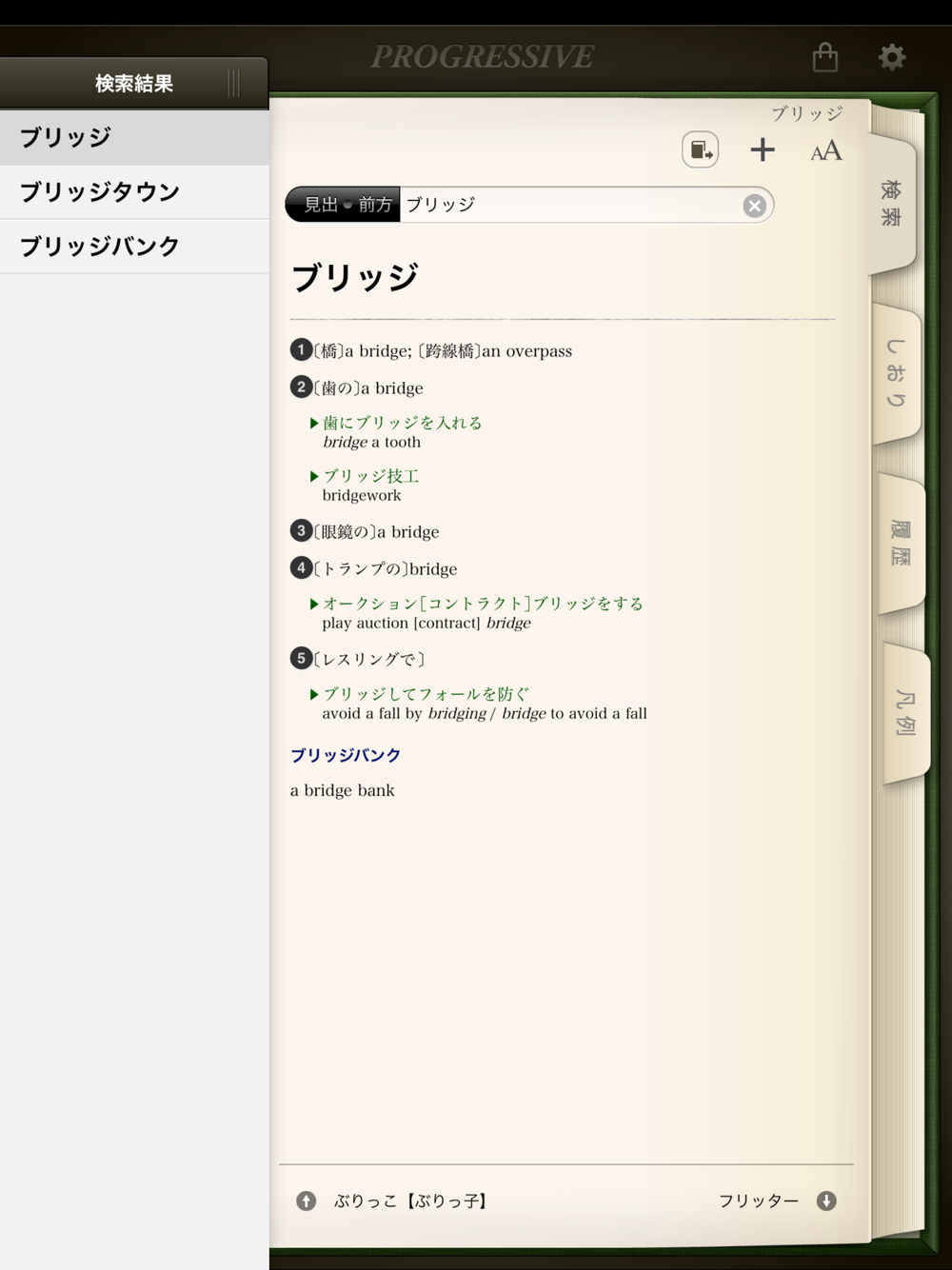
Task: Click the PROGRESSIVE title text
Action: coord(483,57)
